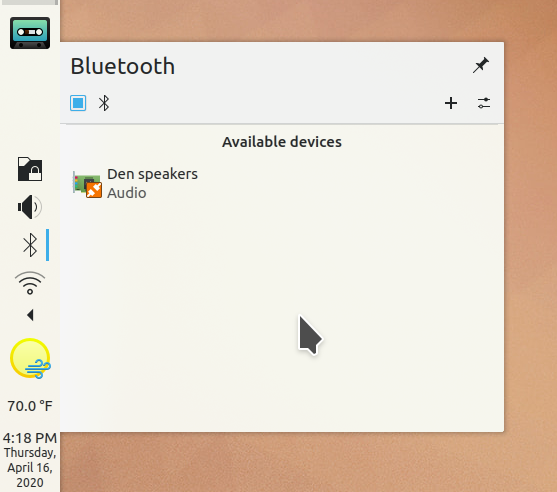Add a new Bluetooth device
Screen dimensions: 557x492
(451, 103)
